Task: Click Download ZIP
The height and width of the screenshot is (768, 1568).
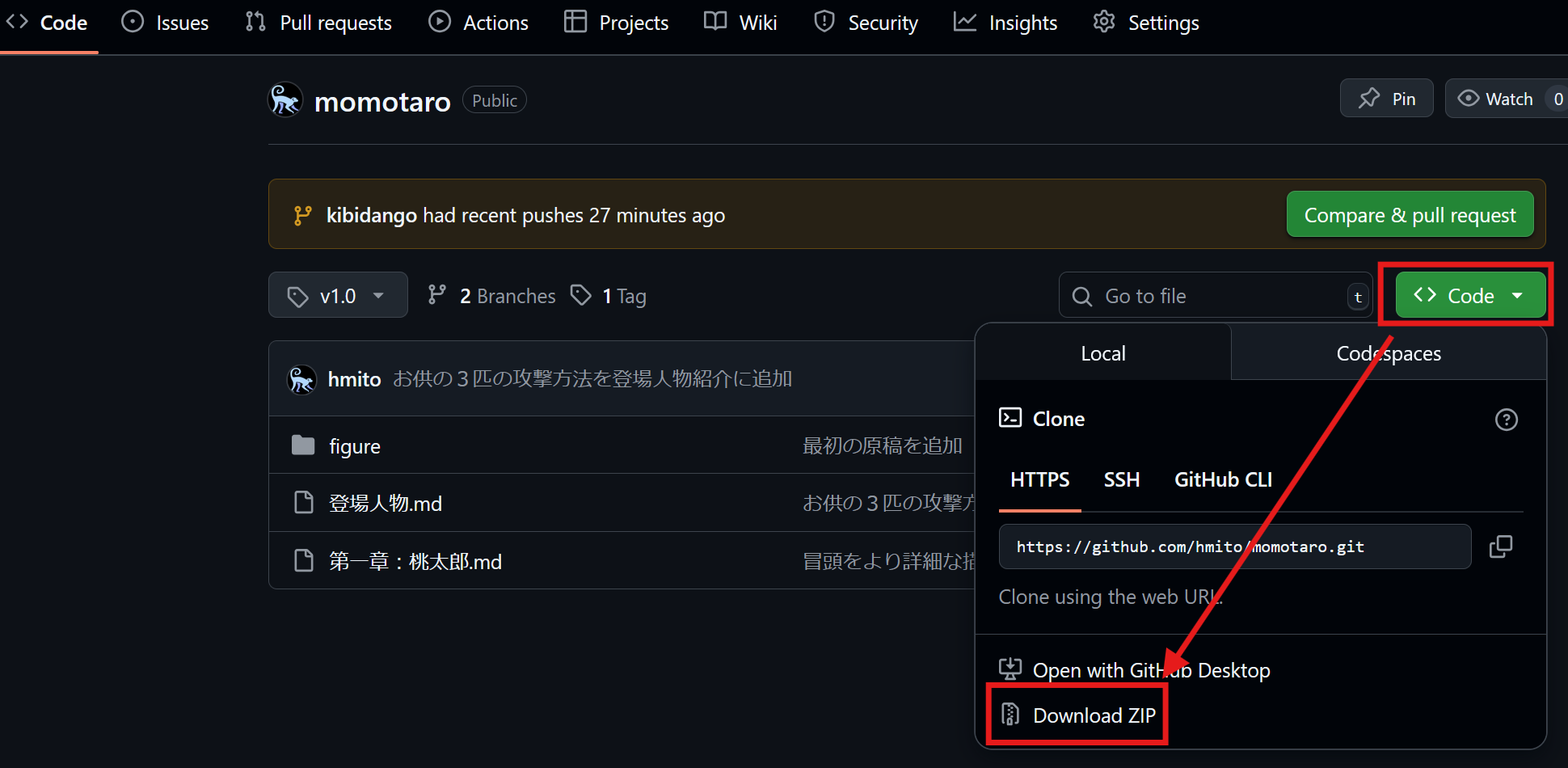Action: pos(1078,715)
